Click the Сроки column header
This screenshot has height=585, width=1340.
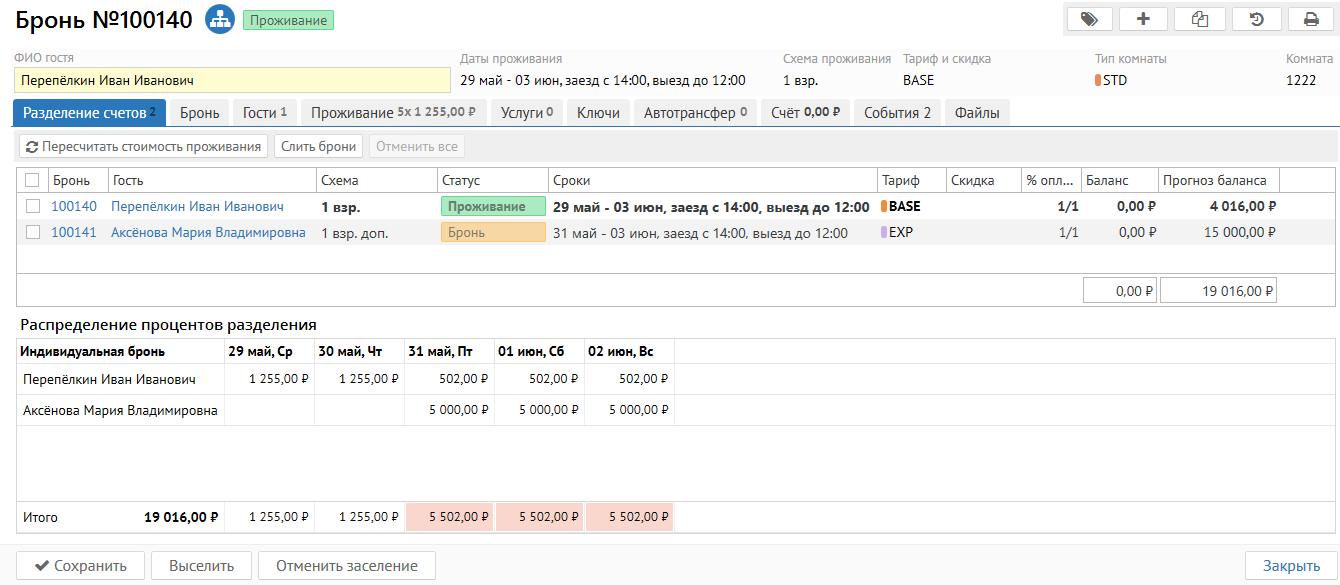tap(571, 181)
